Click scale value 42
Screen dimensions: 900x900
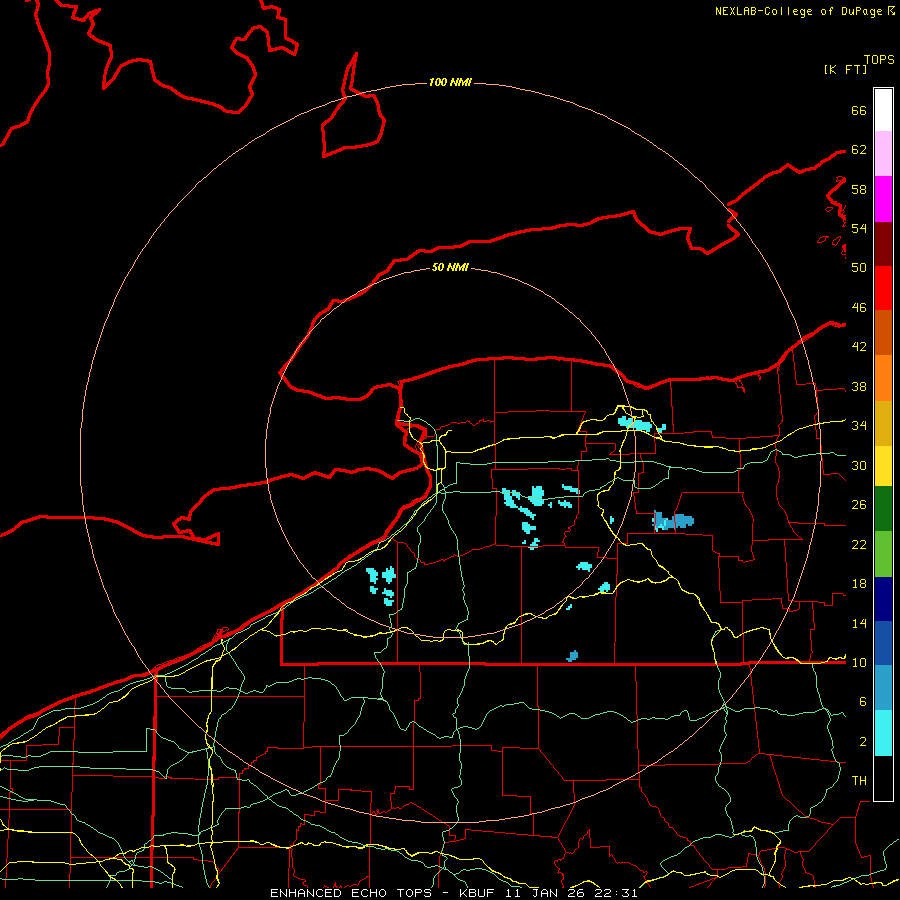pos(859,347)
